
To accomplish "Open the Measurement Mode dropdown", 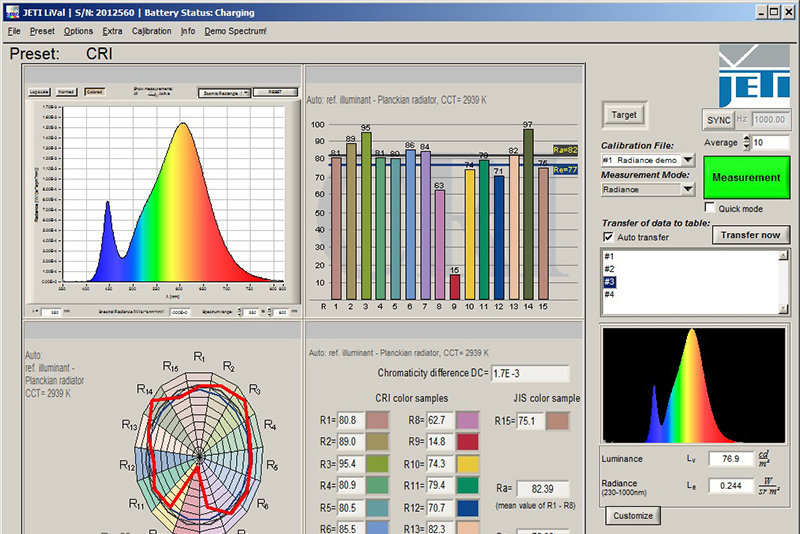I will pos(648,189).
